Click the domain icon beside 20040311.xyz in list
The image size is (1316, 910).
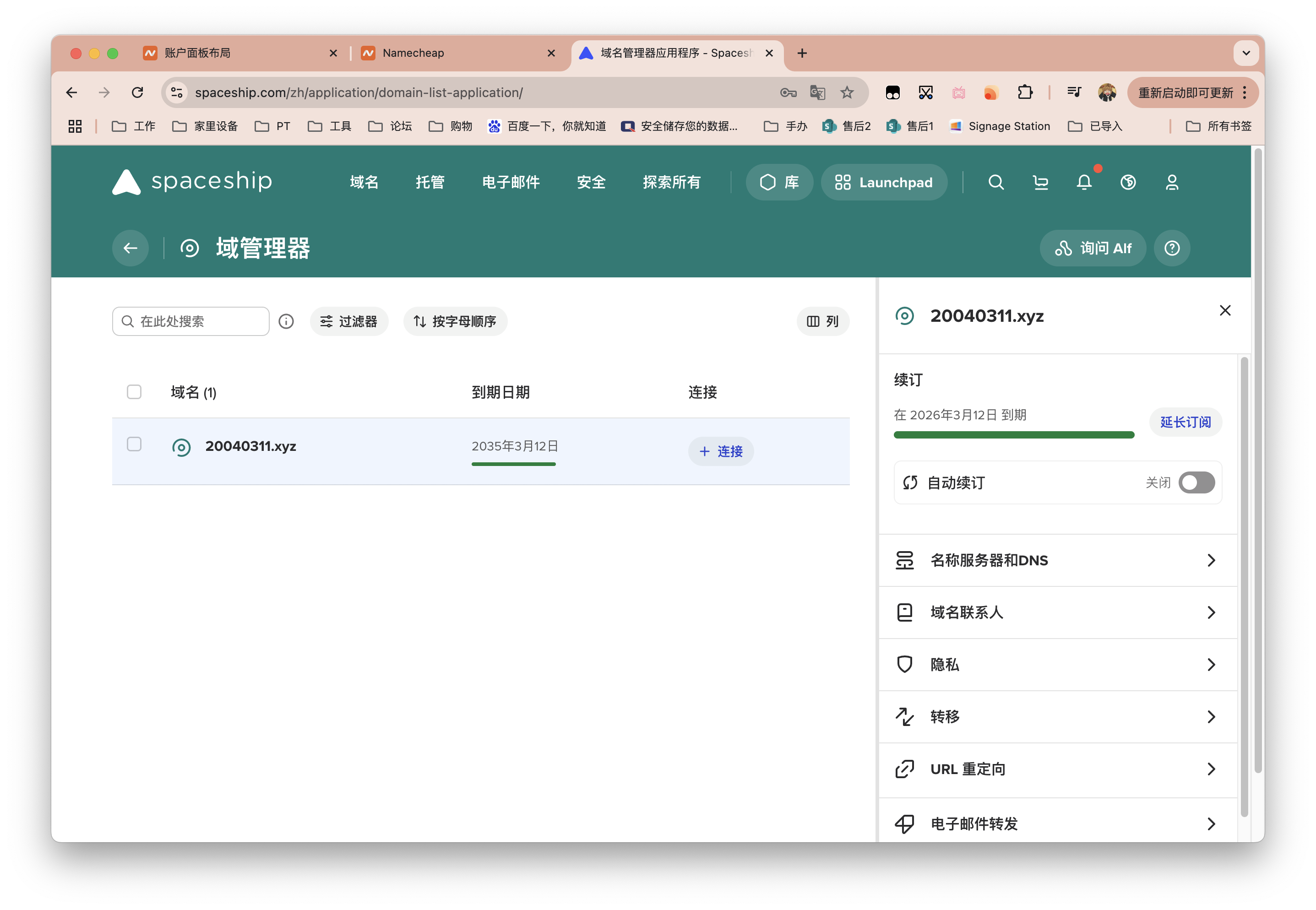(x=181, y=448)
